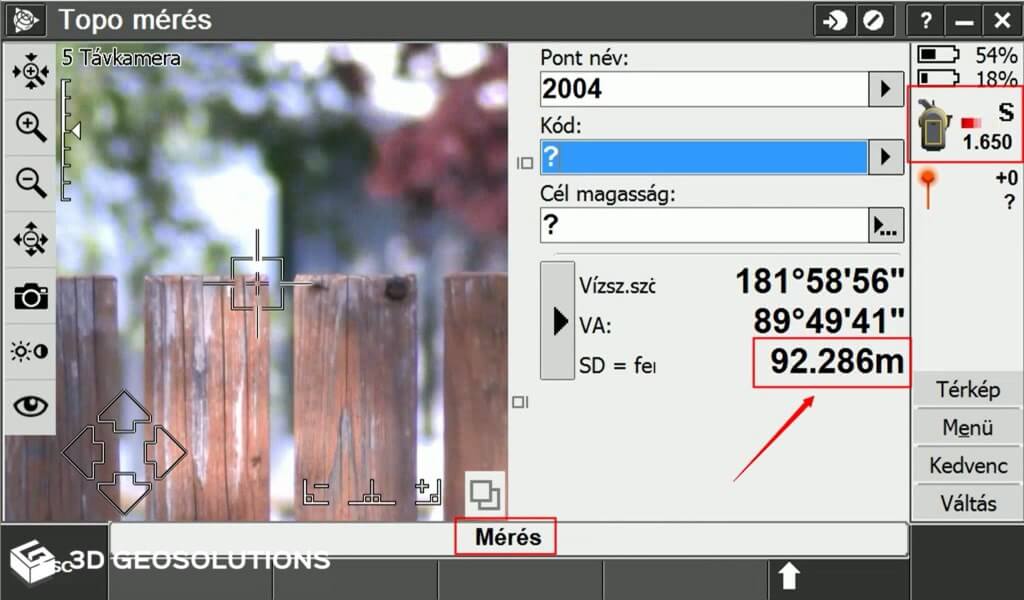
Task: Turn the instrument using the up arrow
Action: point(124,411)
